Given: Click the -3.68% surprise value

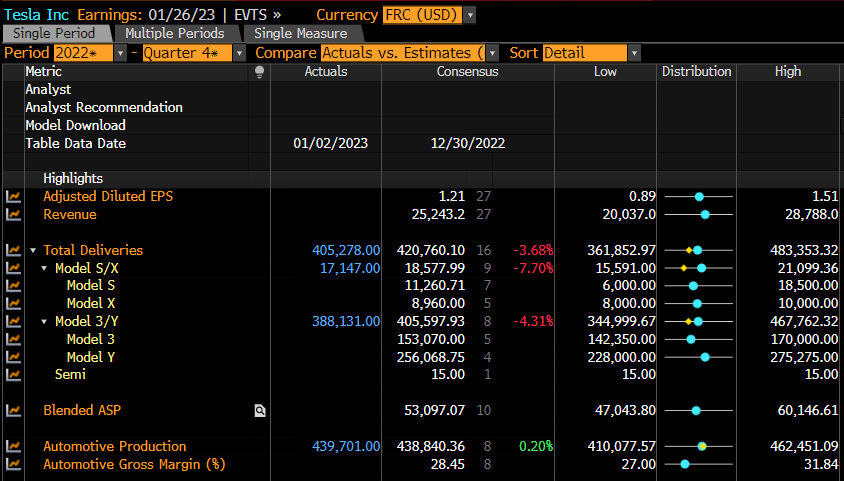Looking at the screenshot, I should 533,250.
